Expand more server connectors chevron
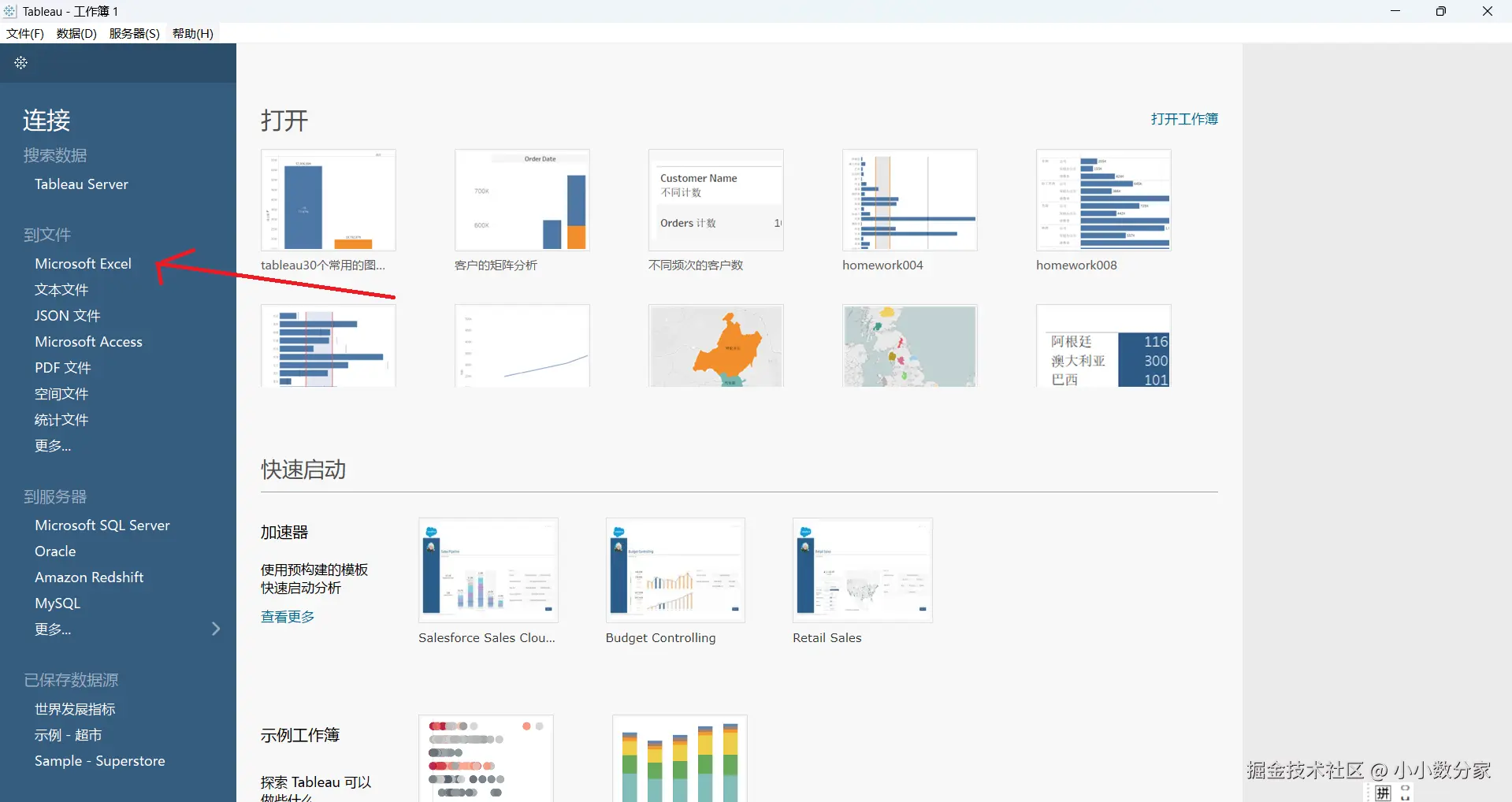This screenshot has height=802, width=1512. coord(216,629)
